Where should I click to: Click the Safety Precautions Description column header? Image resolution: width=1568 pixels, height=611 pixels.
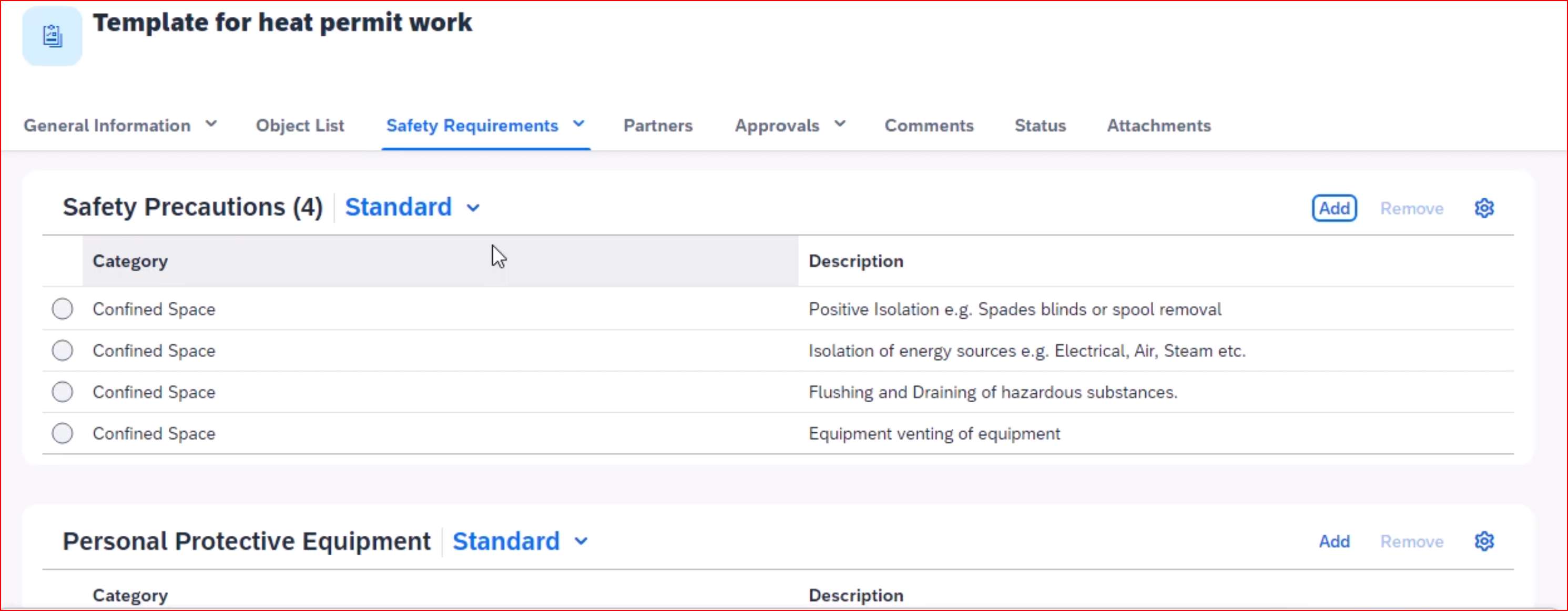pos(855,261)
